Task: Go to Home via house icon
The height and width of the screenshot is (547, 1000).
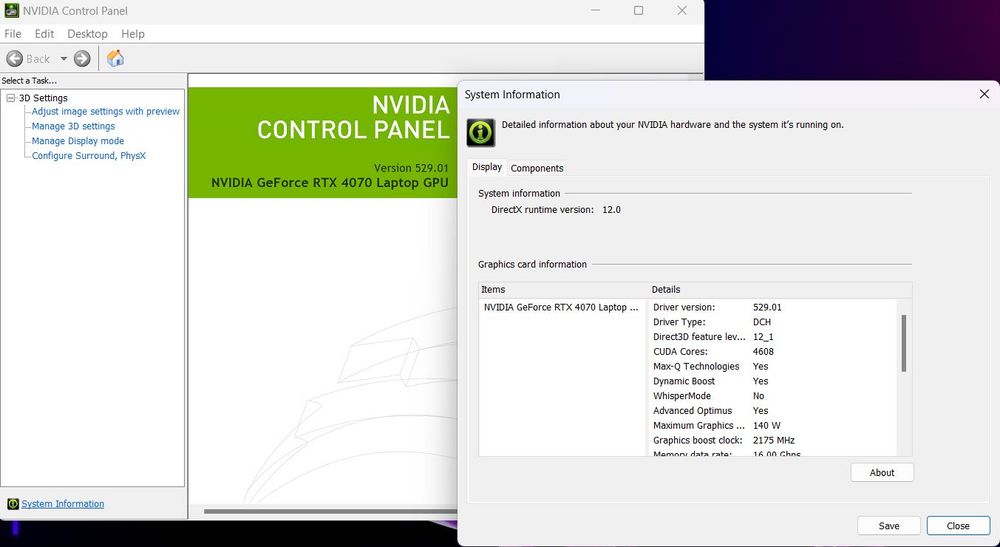Action: pyautogui.click(x=115, y=58)
